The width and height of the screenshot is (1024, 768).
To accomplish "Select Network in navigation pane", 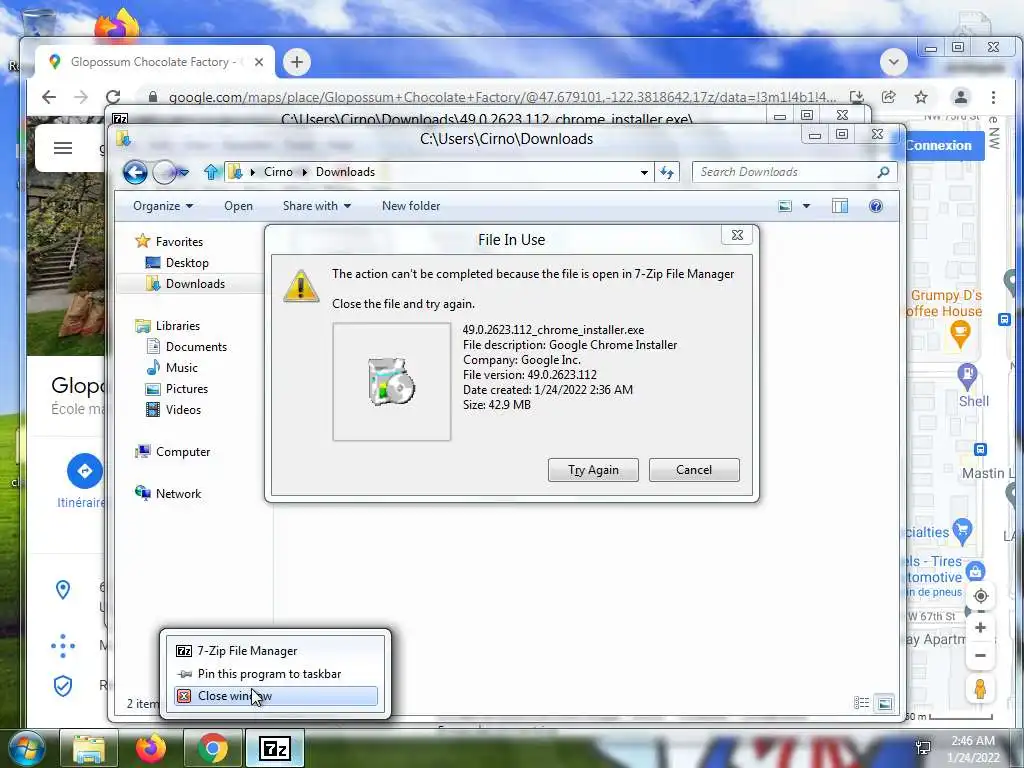I will (178, 494).
